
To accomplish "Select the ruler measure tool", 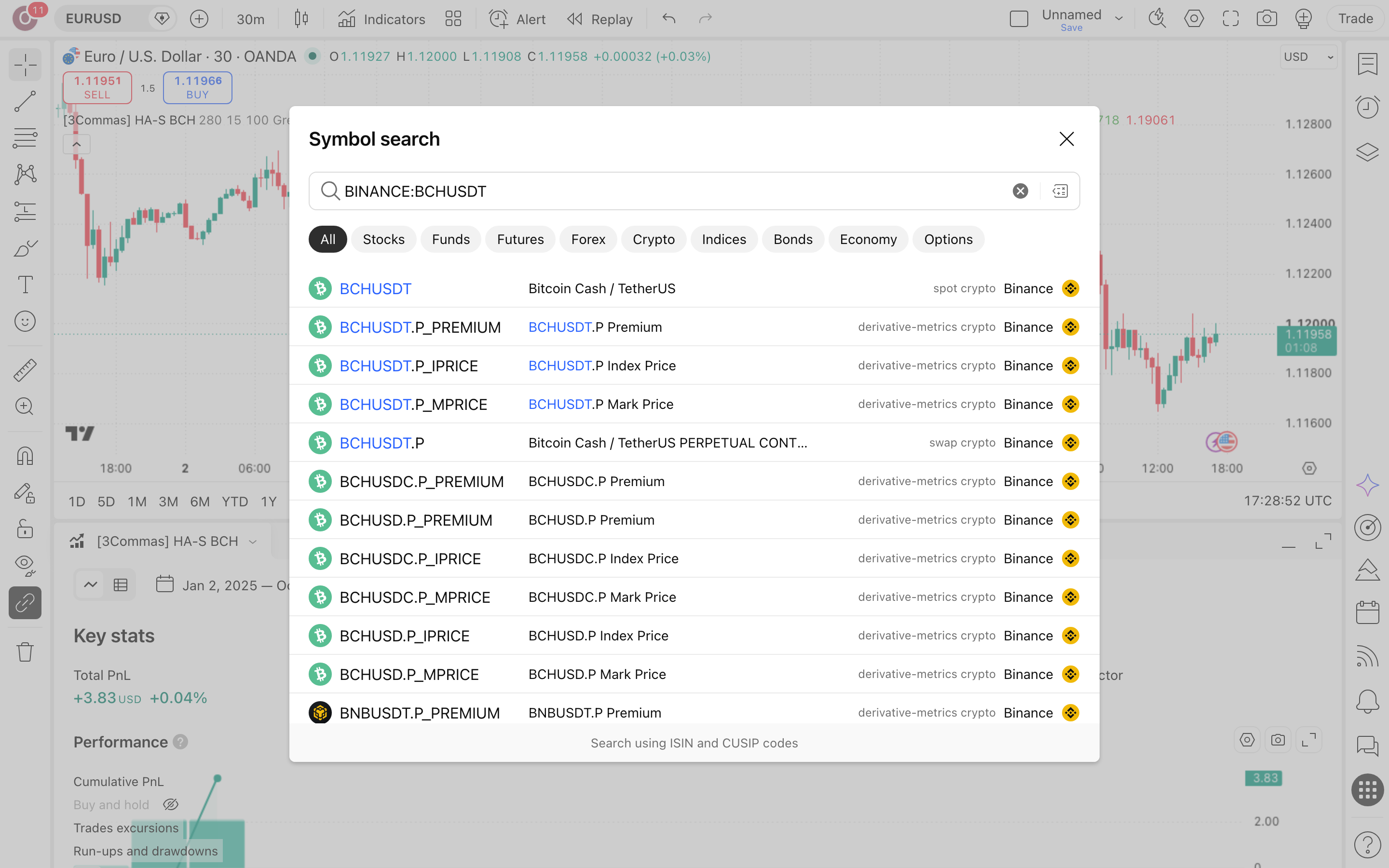I will (x=25, y=370).
